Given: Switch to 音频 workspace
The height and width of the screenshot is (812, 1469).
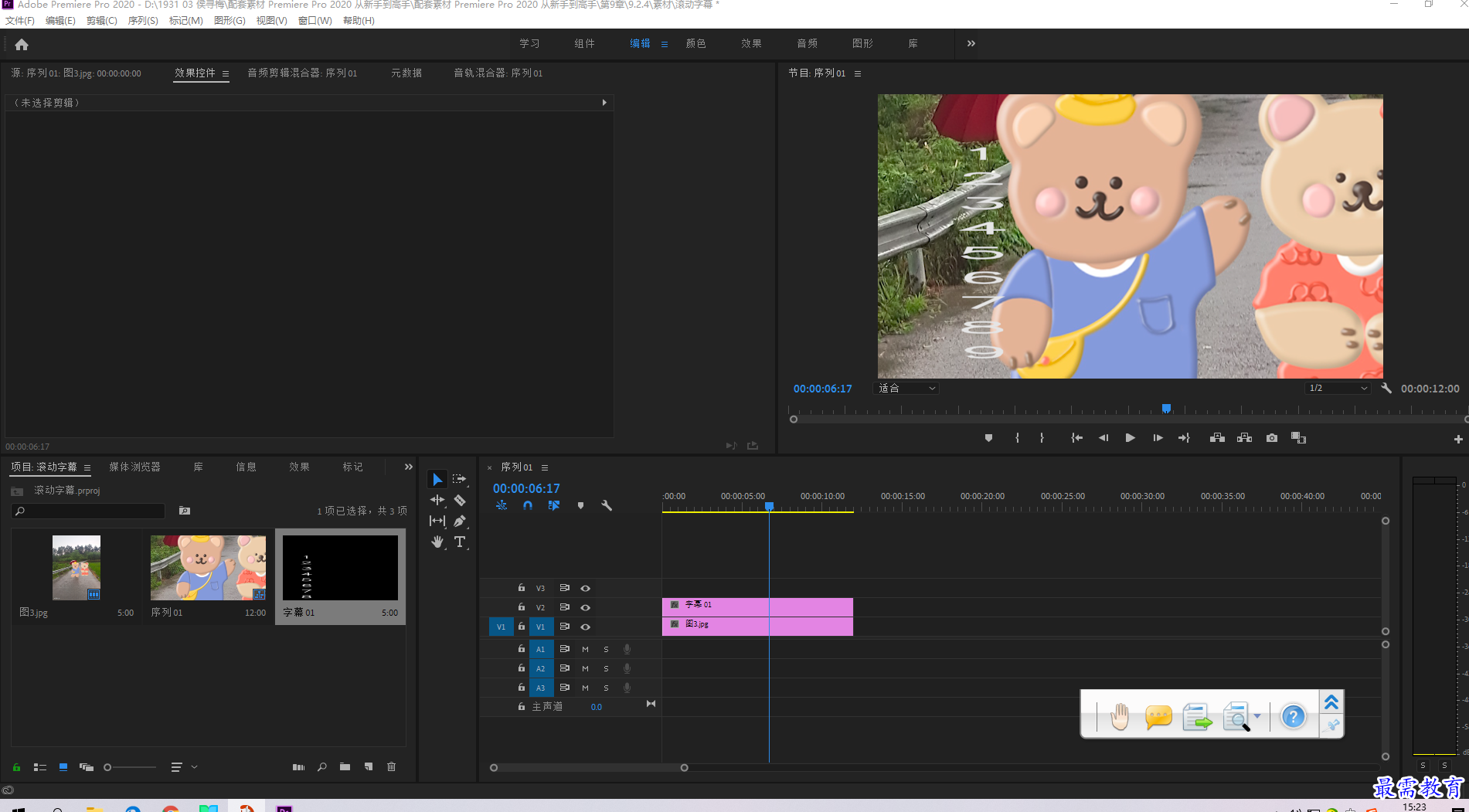Looking at the screenshot, I should pyautogui.click(x=808, y=43).
